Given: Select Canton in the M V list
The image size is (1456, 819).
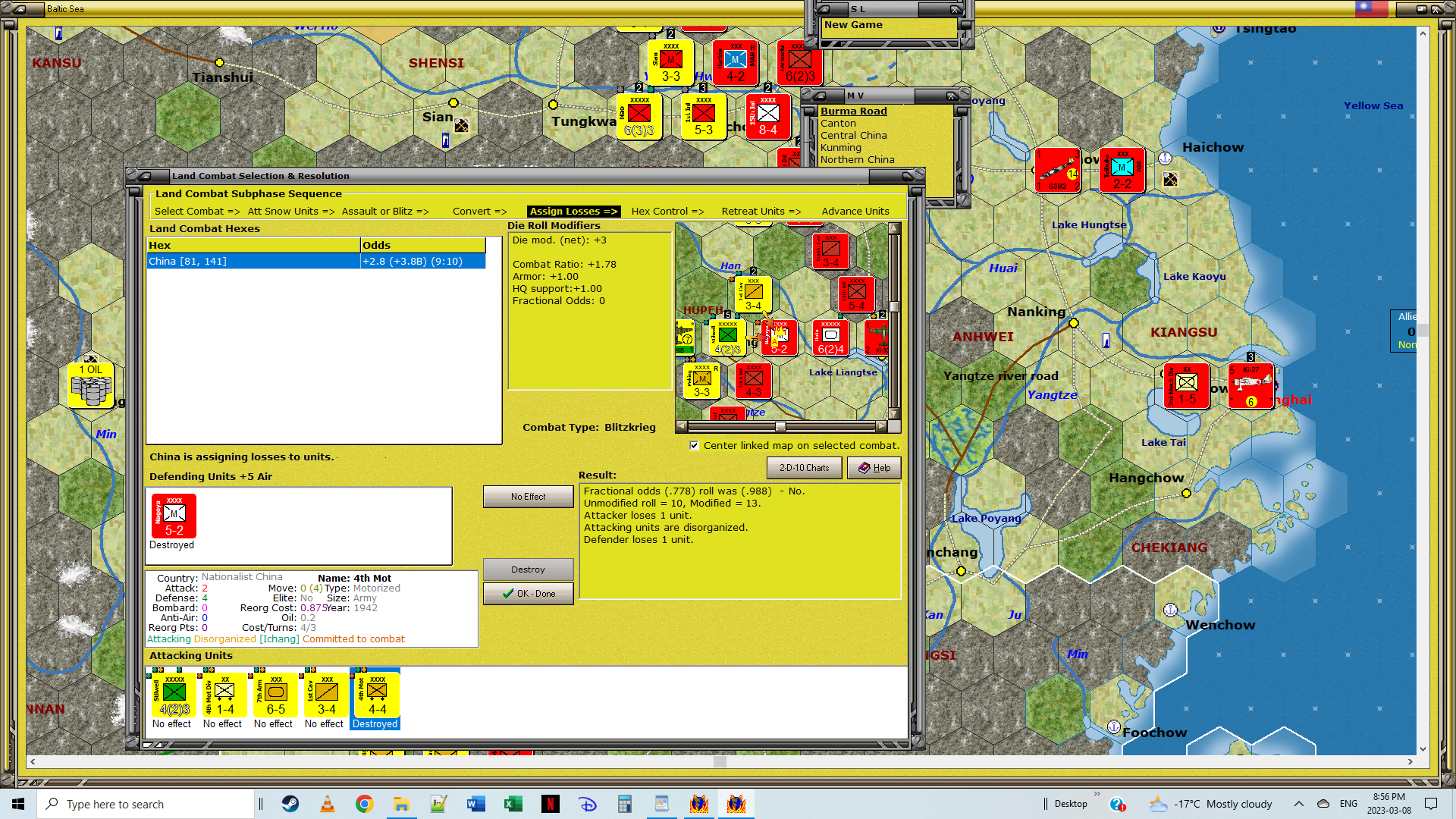Looking at the screenshot, I should (838, 123).
